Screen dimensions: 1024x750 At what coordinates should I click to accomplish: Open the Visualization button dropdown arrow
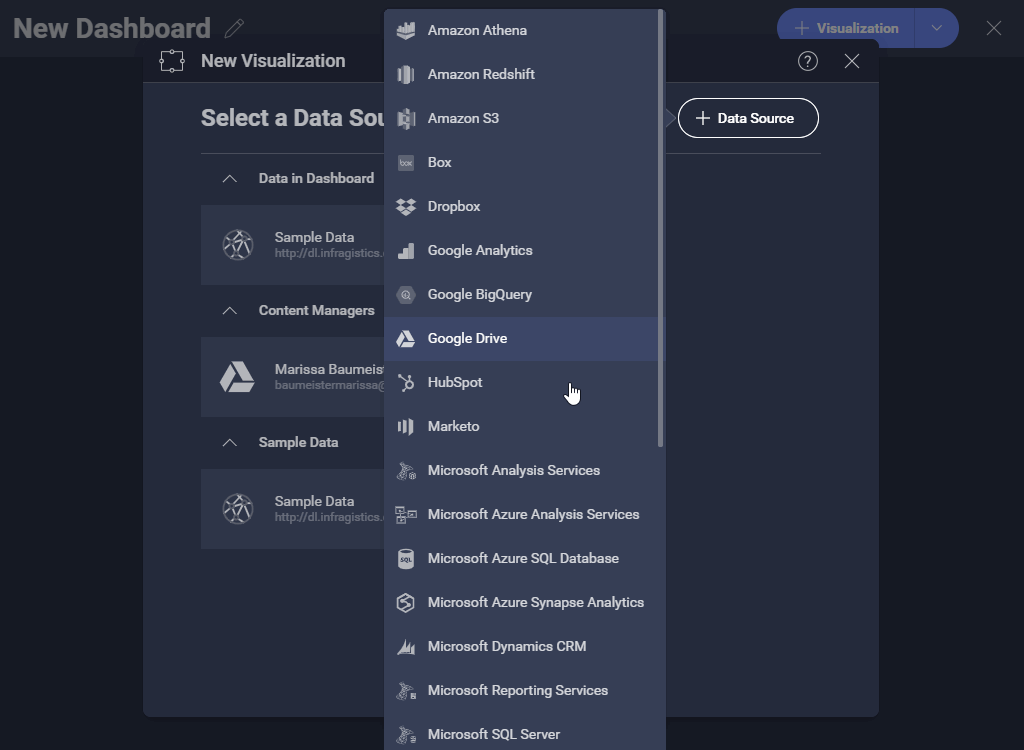[x=936, y=28]
